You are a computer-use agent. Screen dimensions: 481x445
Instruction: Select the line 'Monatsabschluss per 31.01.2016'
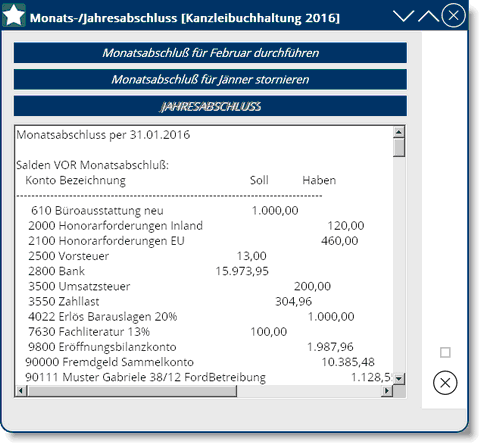pos(103,135)
